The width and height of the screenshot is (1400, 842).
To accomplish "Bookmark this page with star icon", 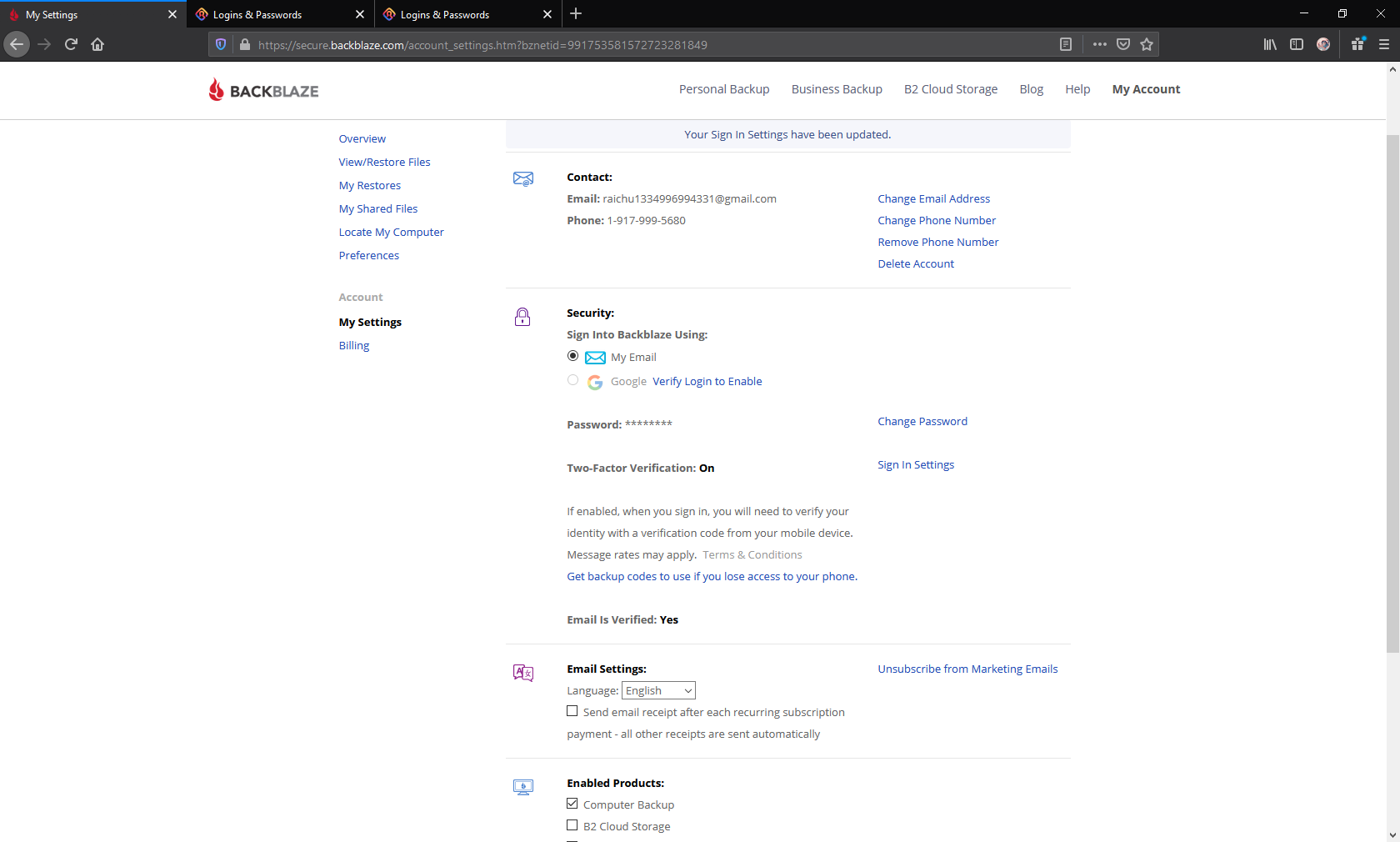I will (1147, 44).
